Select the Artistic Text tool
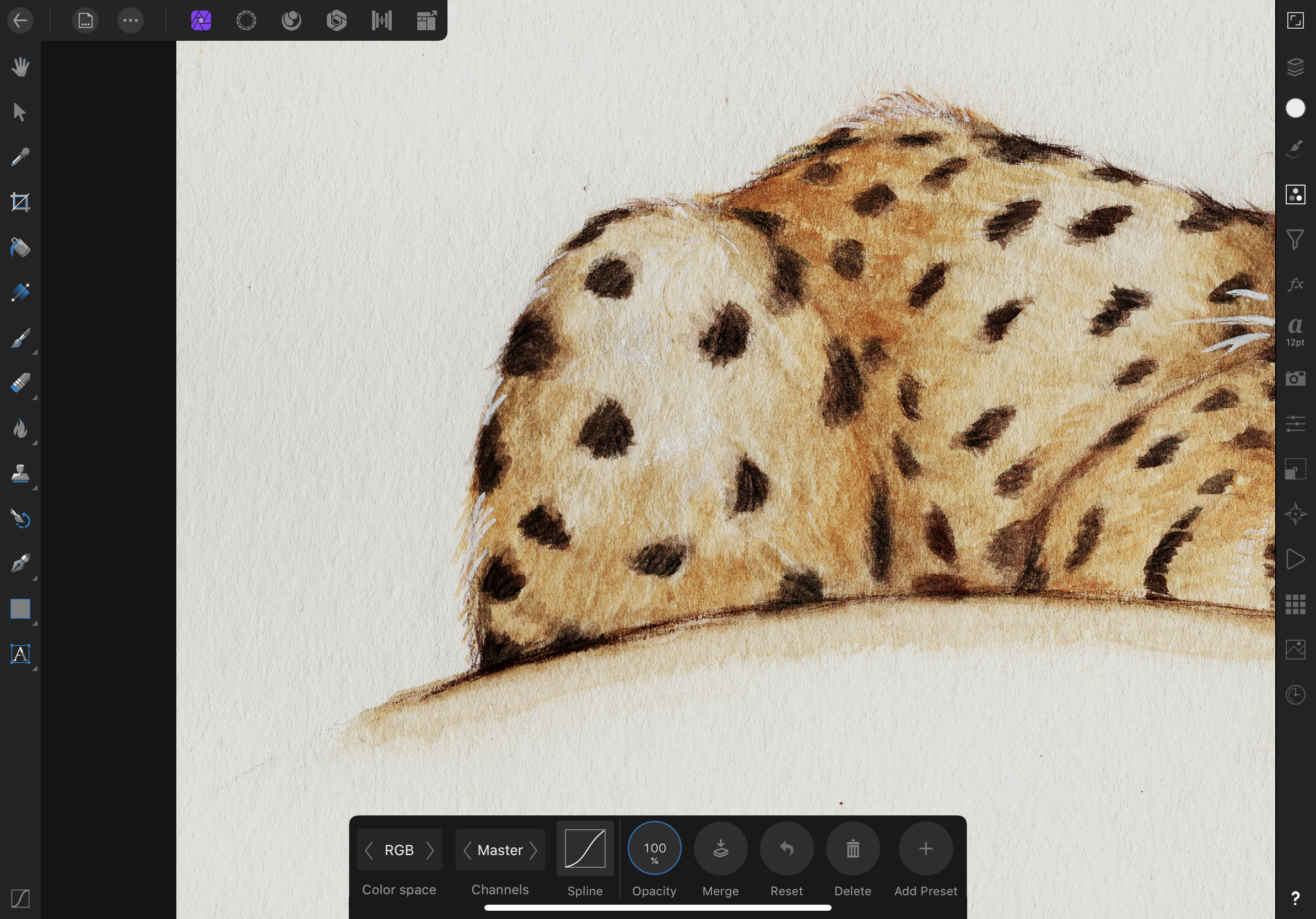The image size is (1316, 919). (x=20, y=655)
